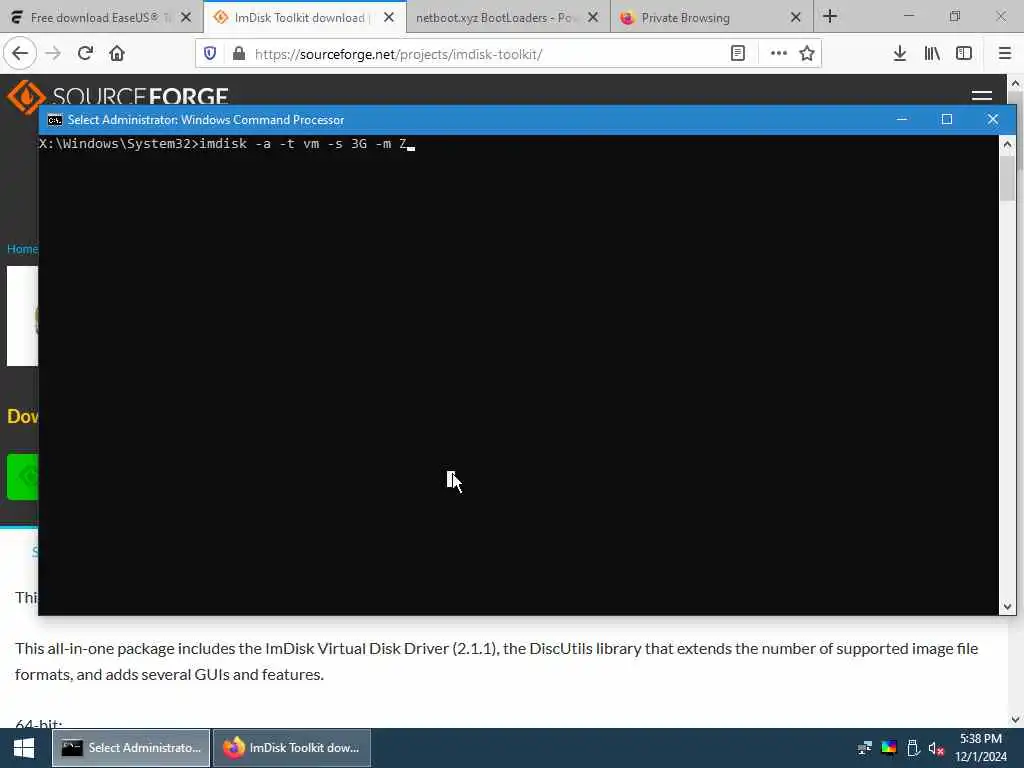Click the taskbar clock 5:38 PM
This screenshot has width=1024, height=768.
point(980,739)
